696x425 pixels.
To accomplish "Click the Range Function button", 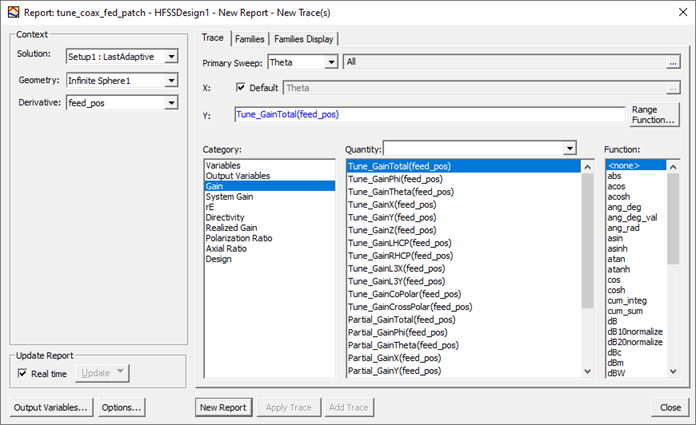I will coord(654,115).
